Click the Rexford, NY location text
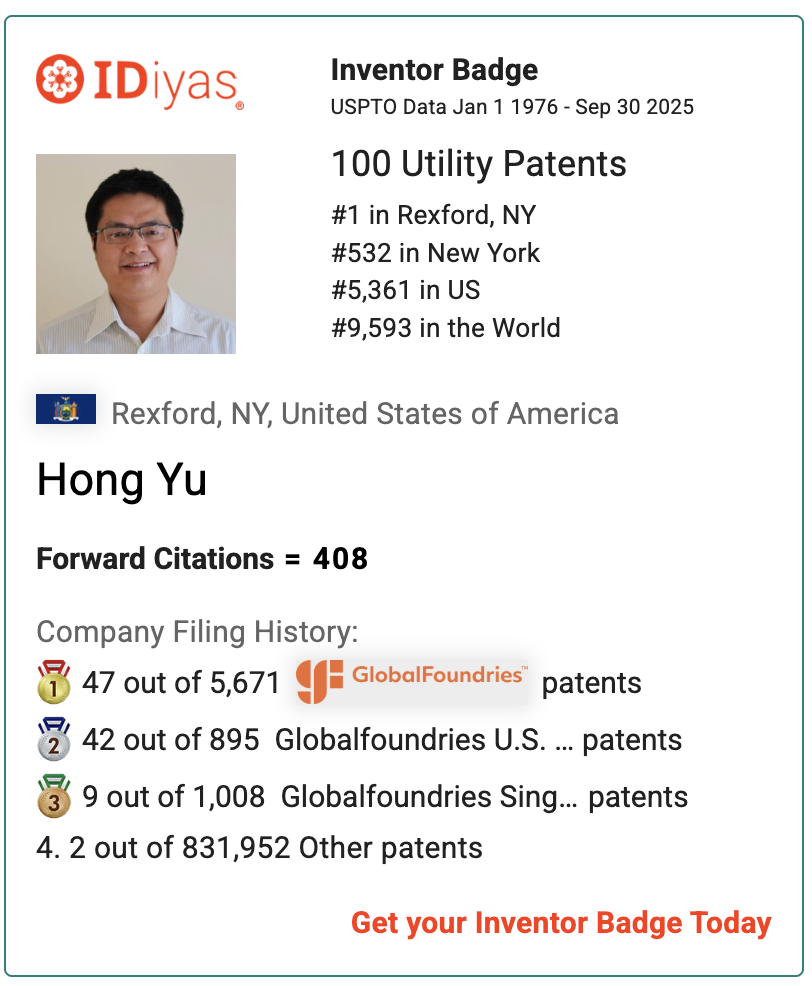Screen dimensions: 812x986 pyautogui.click(x=364, y=413)
